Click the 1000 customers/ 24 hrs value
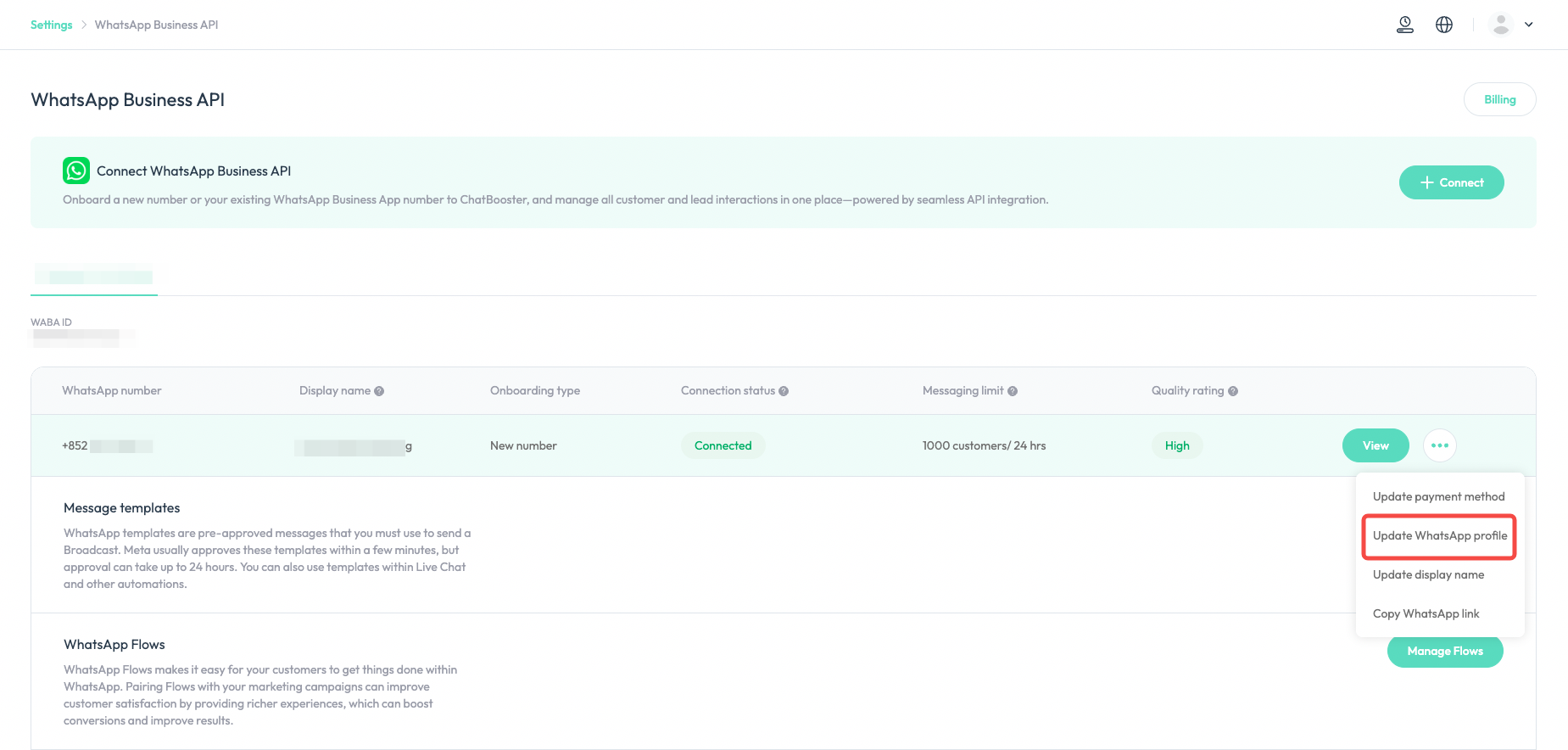This screenshot has height=750, width=1568. (x=984, y=445)
